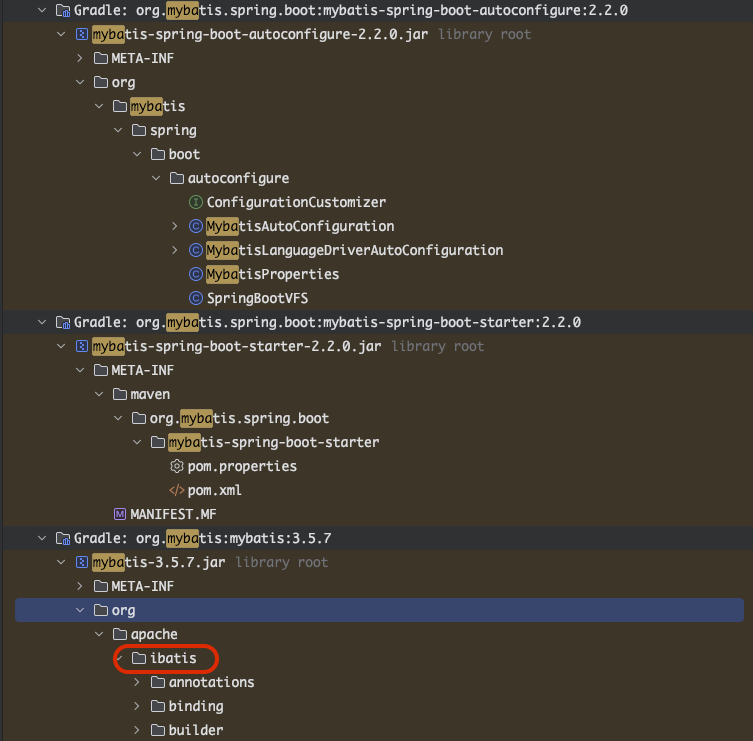Select the MANIFEST.MF file
Image resolution: width=753 pixels, height=741 pixels.
(173, 514)
